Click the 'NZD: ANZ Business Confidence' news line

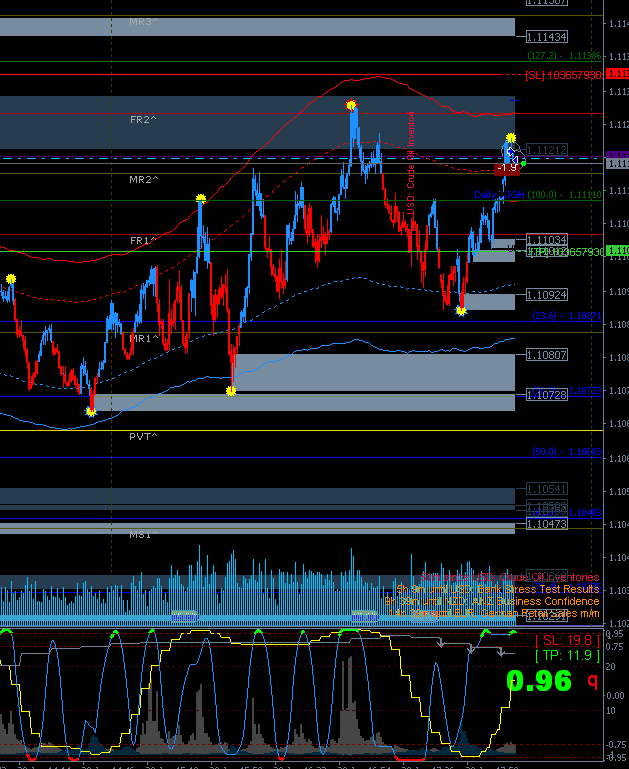[492, 601]
